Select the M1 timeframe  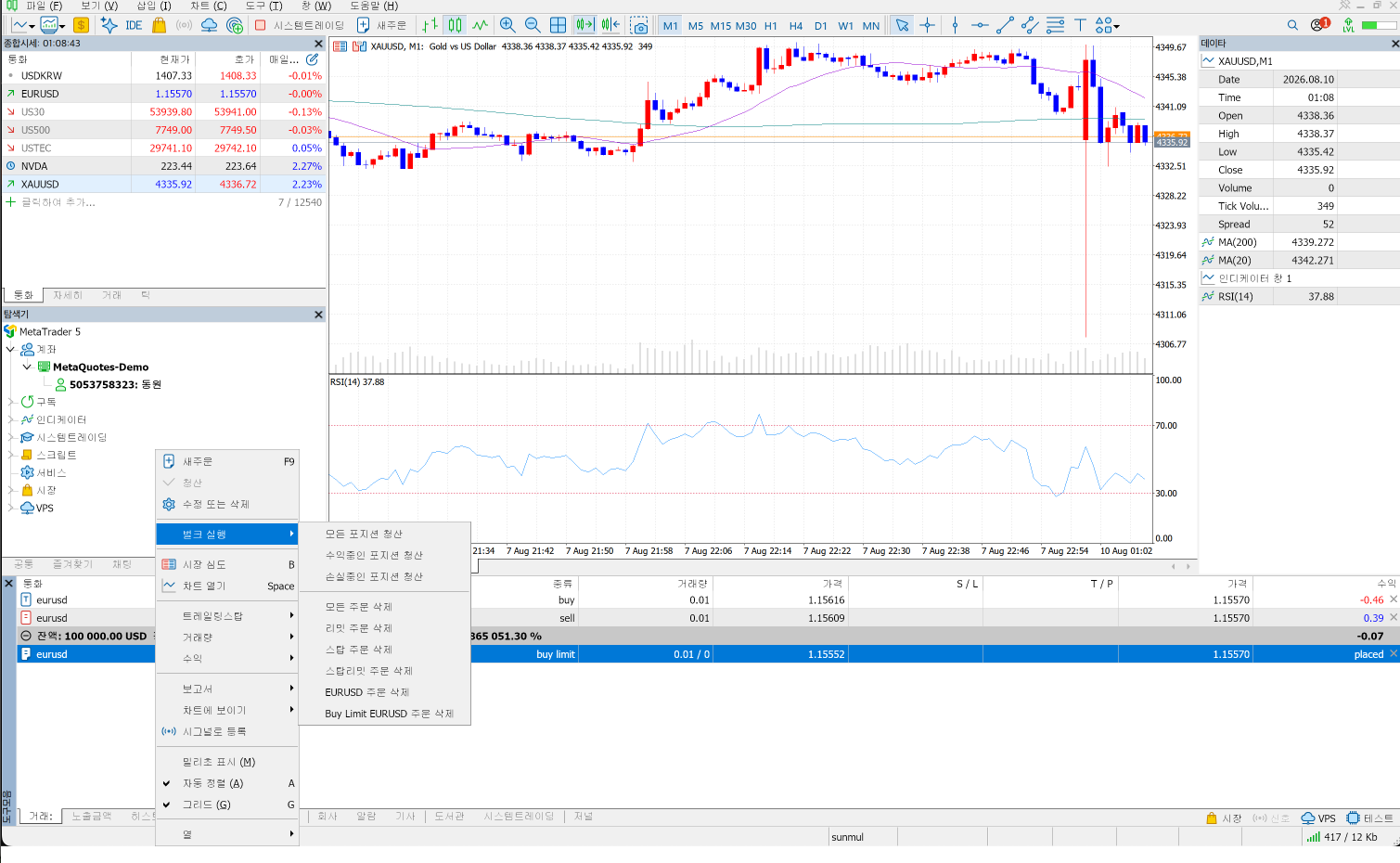671,26
